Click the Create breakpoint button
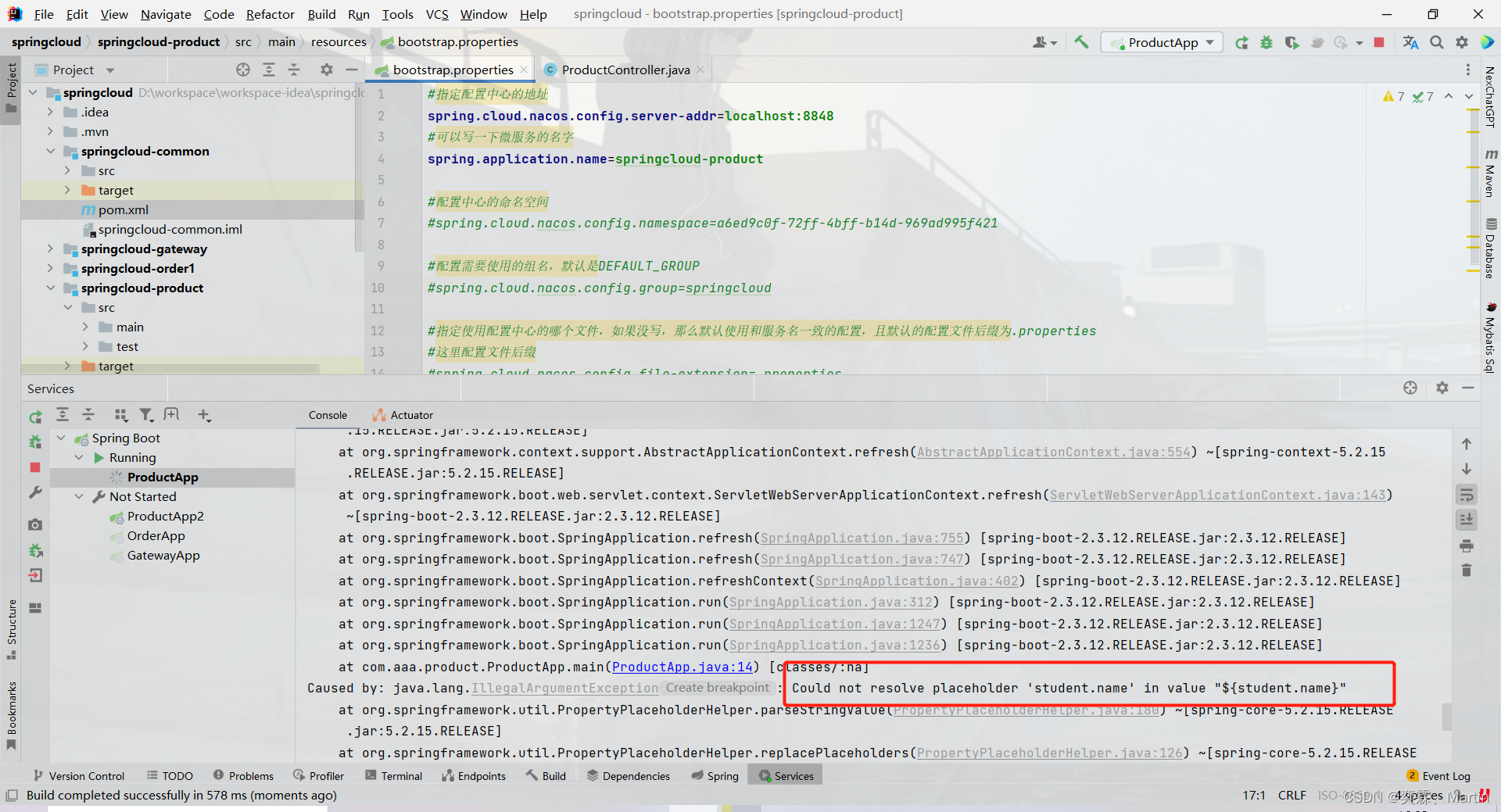 717,688
